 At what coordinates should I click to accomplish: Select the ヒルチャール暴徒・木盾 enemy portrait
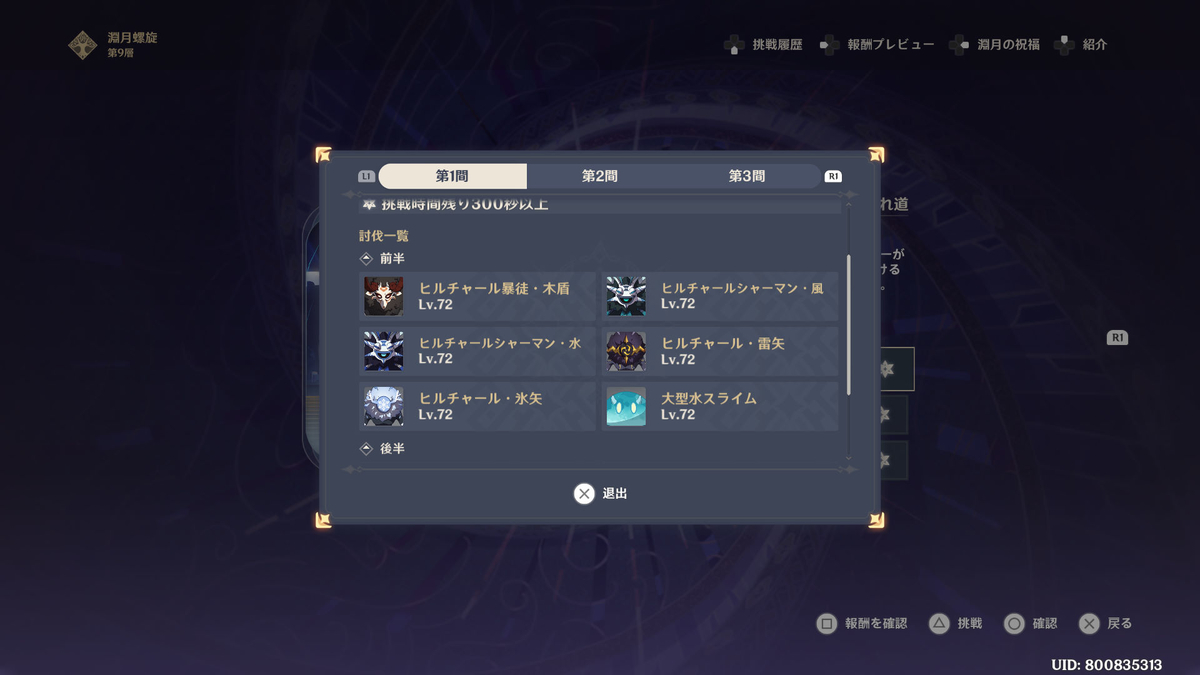pos(384,297)
